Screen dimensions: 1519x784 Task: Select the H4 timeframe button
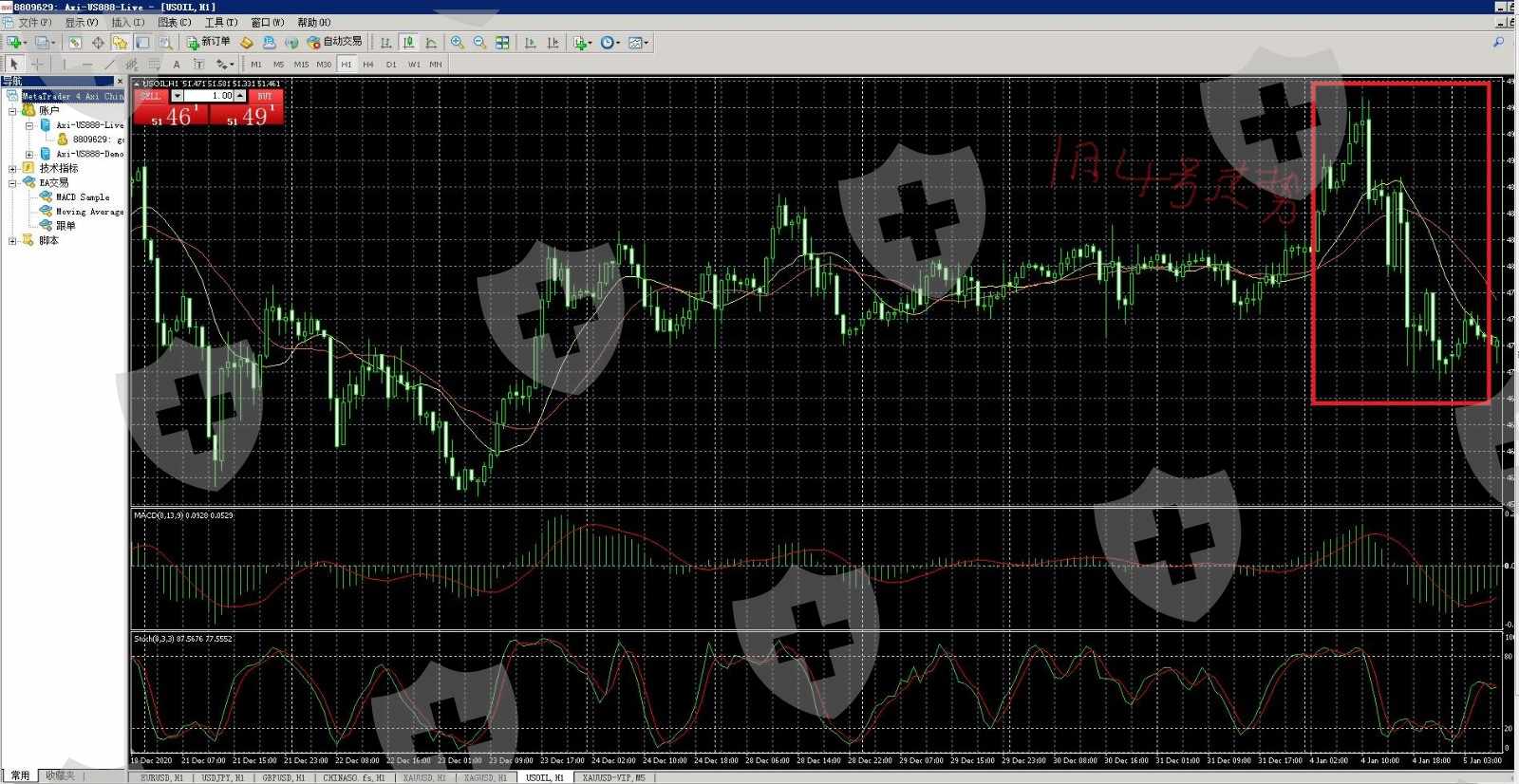[368, 65]
